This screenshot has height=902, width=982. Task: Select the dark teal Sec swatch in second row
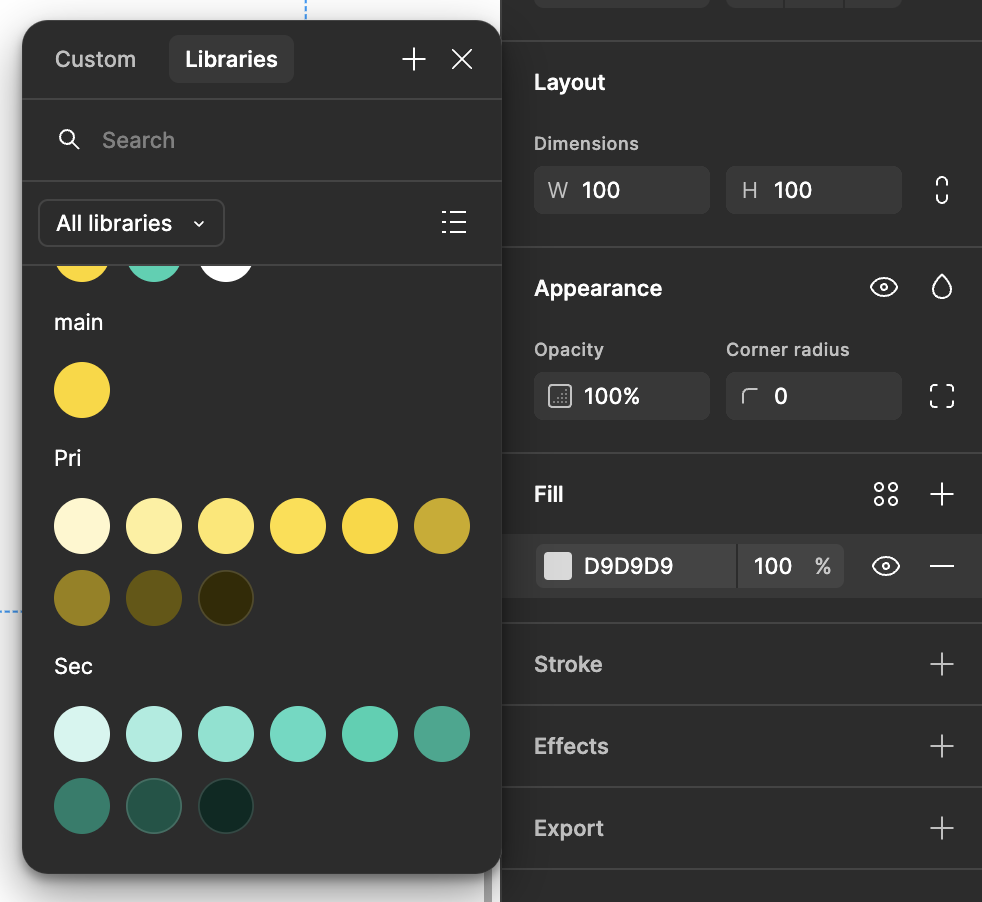[82, 806]
